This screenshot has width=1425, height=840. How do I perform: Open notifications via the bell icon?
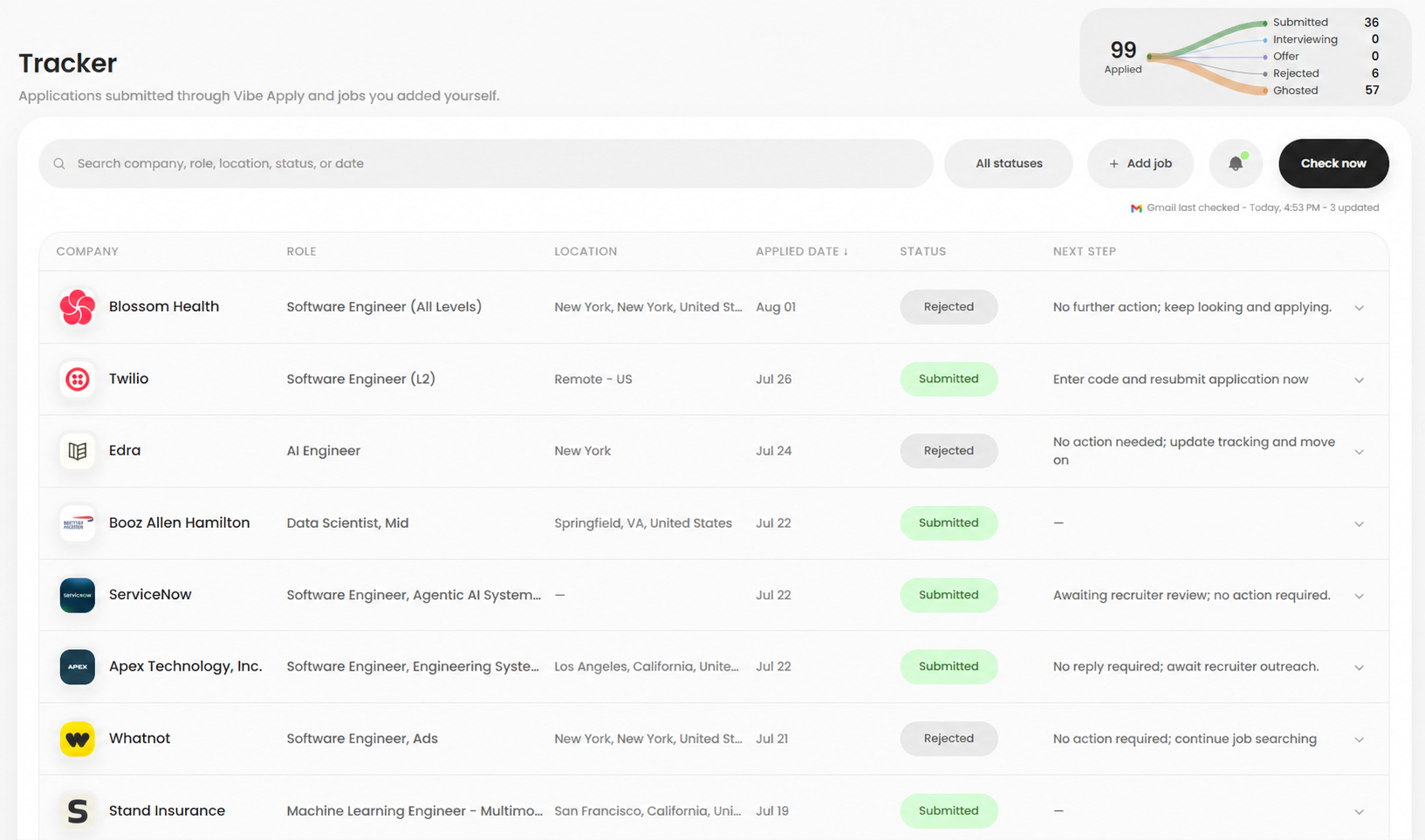click(1236, 163)
